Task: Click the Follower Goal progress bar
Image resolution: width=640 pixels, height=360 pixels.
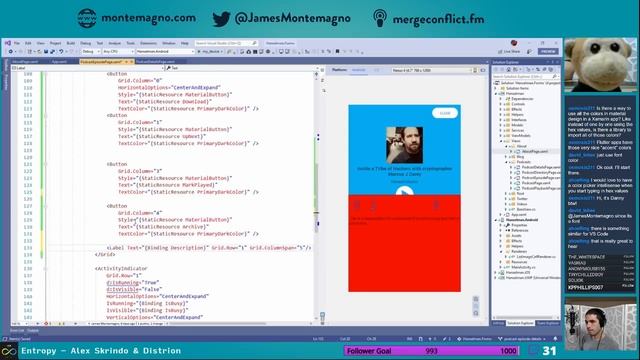Action: click(x=431, y=351)
